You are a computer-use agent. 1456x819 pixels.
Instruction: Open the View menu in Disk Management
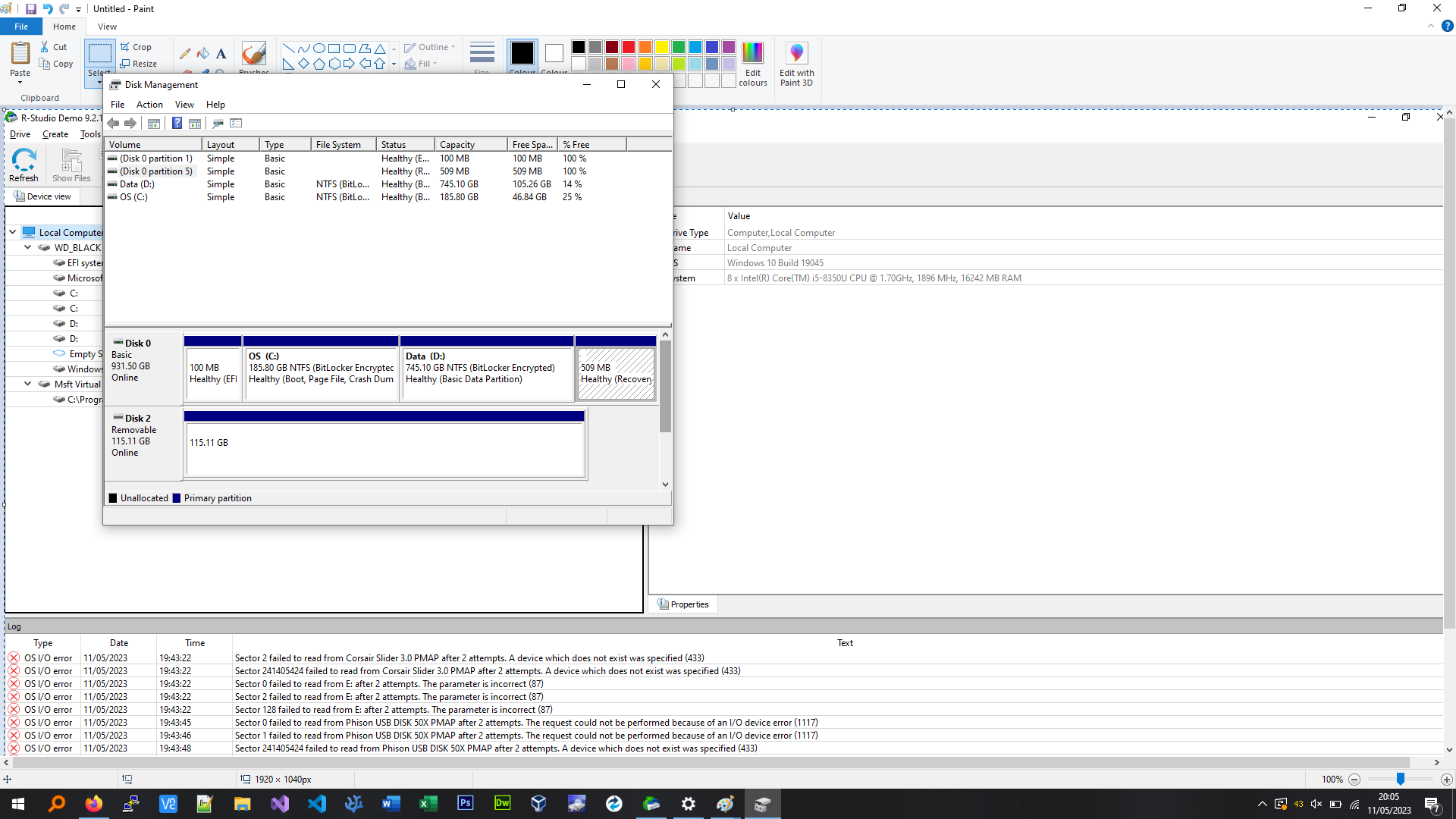tap(184, 105)
